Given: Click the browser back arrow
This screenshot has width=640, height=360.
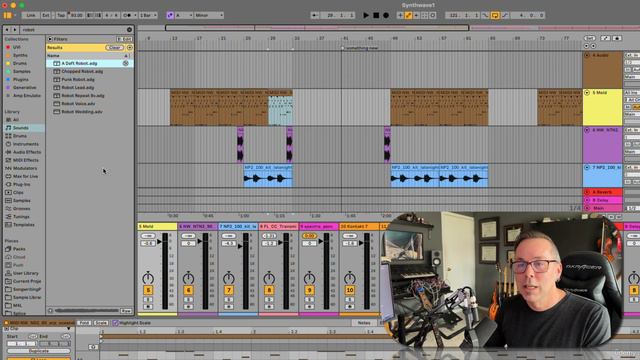Looking at the screenshot, I should (7, 30).
